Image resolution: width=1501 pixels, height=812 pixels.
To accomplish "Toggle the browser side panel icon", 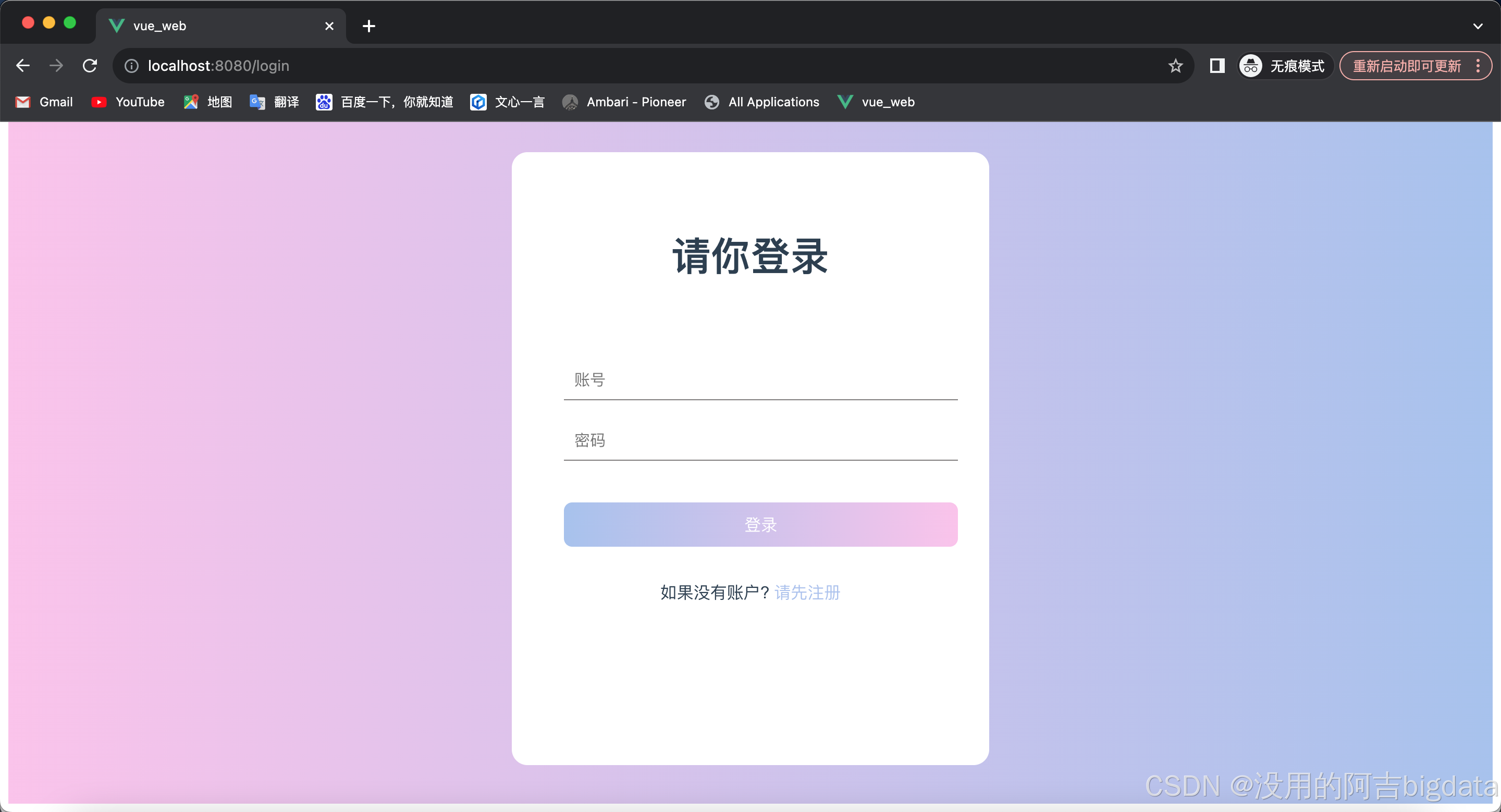I will tap(1216, 66).
